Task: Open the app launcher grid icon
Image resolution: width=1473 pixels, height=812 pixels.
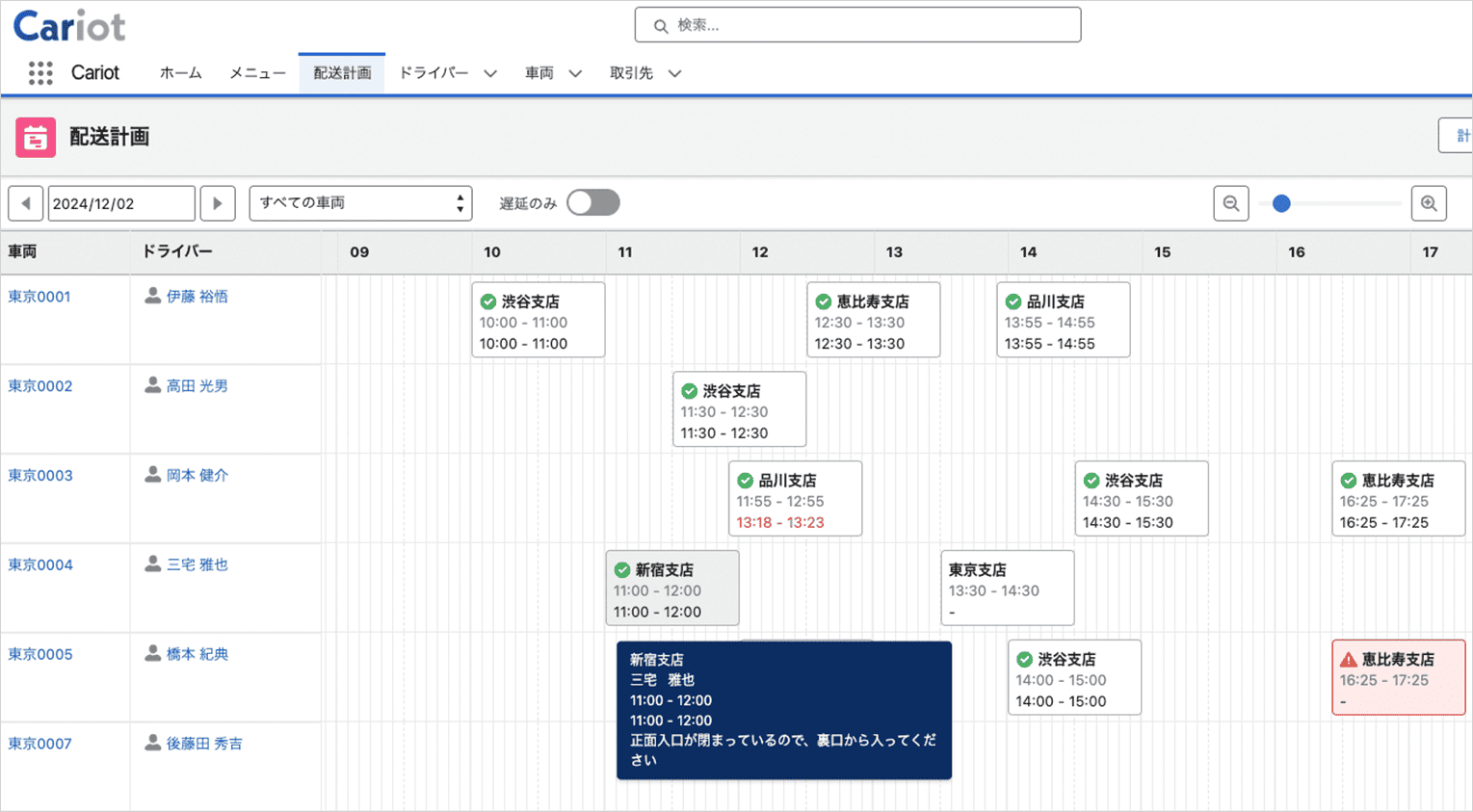Action: click(x=40, y=73)
